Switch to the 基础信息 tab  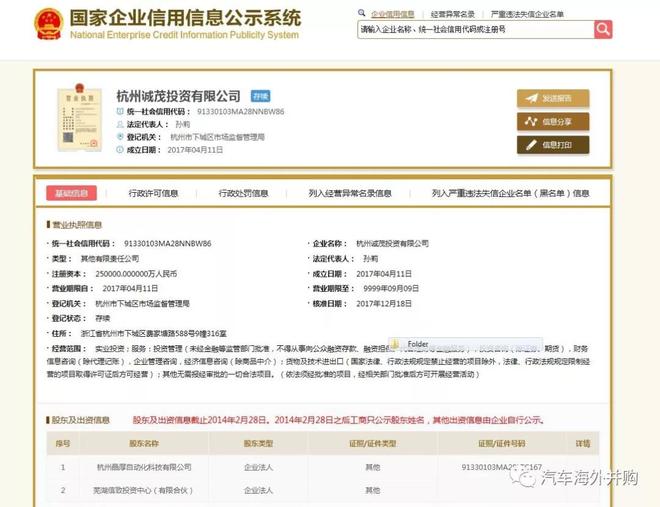tap(72, 193)
